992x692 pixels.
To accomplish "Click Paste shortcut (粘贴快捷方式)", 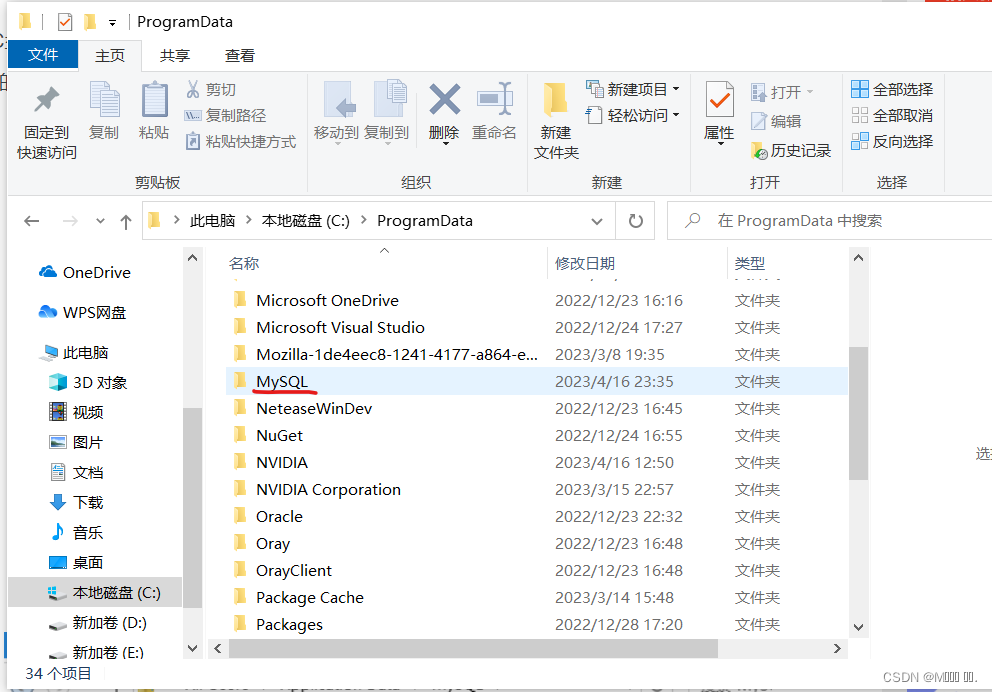I will [x=240, y=141].
